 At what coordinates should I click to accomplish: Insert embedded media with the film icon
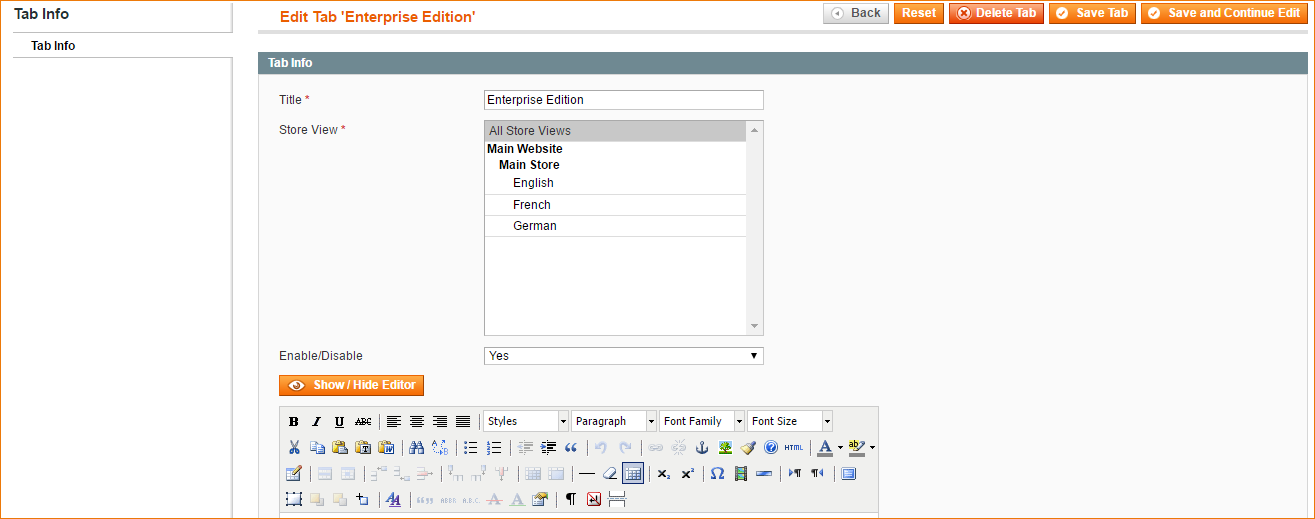741,474
